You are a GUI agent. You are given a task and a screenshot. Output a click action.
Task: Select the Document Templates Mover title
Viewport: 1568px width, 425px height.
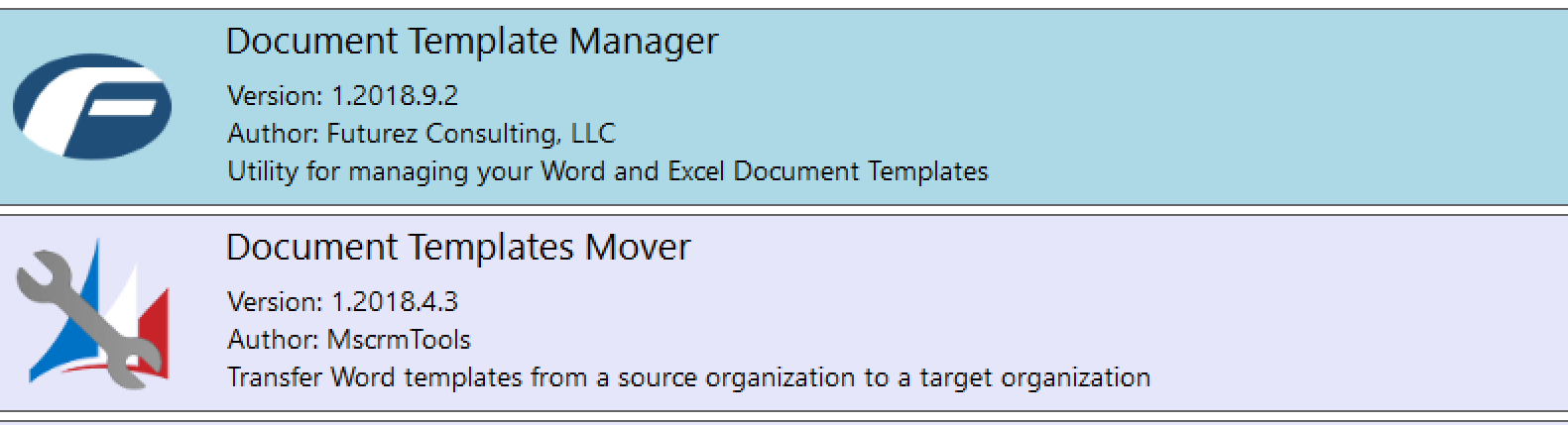457,248
